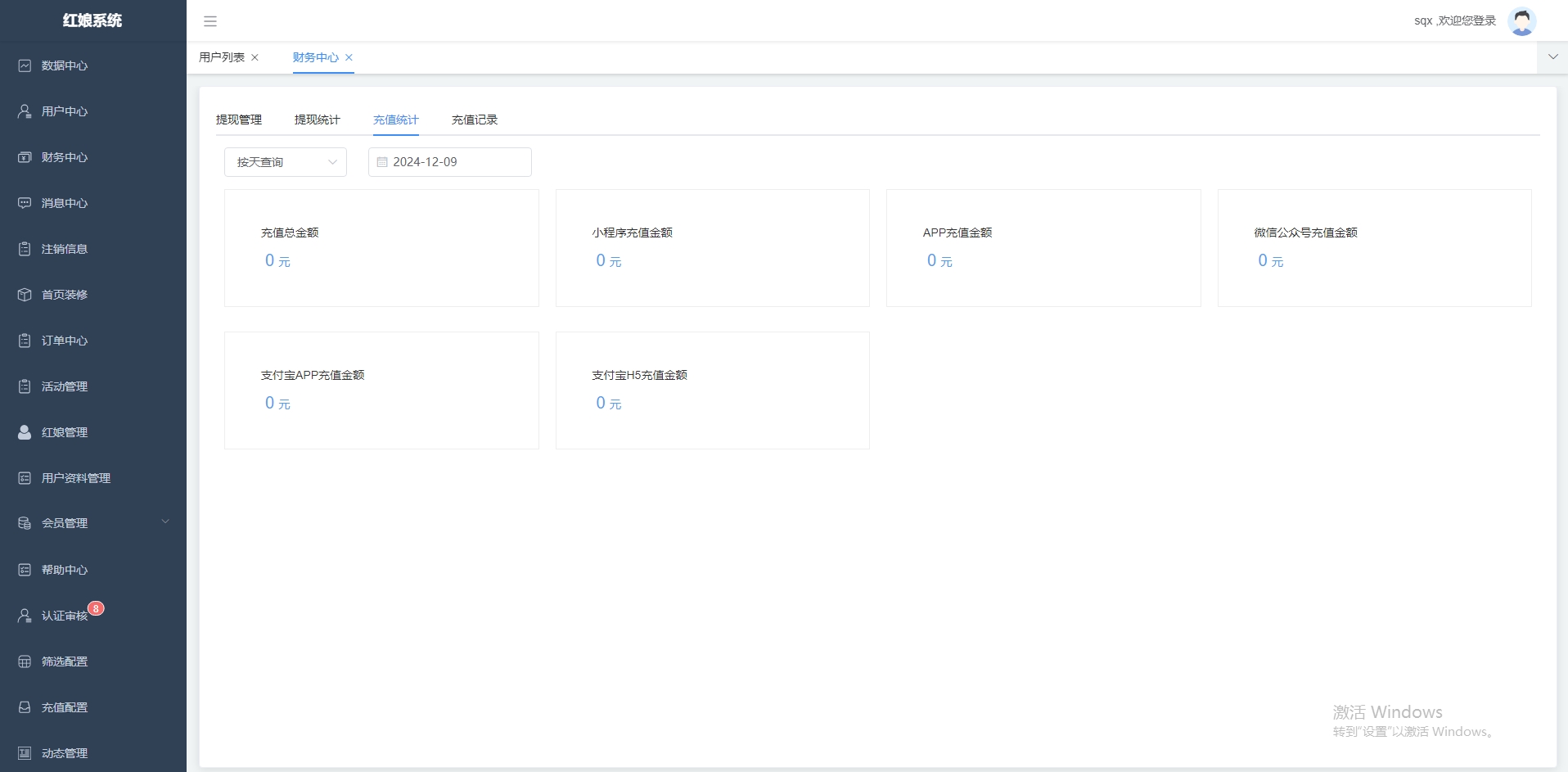Expand the 会员管理 submenu

164,522
